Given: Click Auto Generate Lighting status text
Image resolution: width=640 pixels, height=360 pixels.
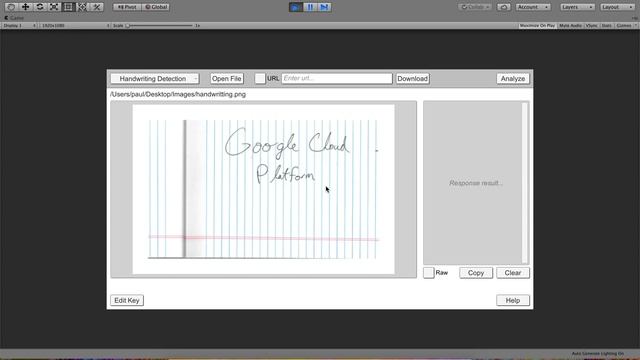Looking at the screenshot, I should point(598,353).
